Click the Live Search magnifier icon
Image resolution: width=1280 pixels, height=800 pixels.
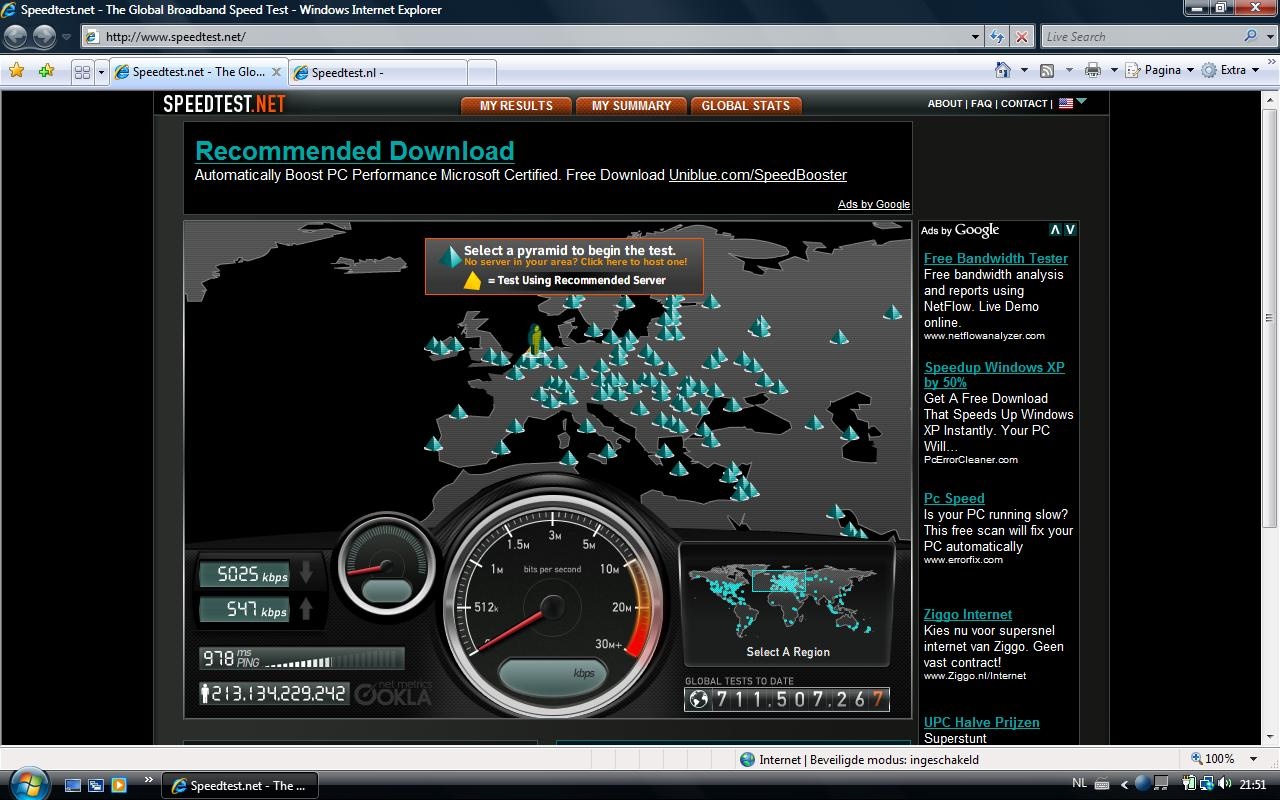pos(1250,36)
